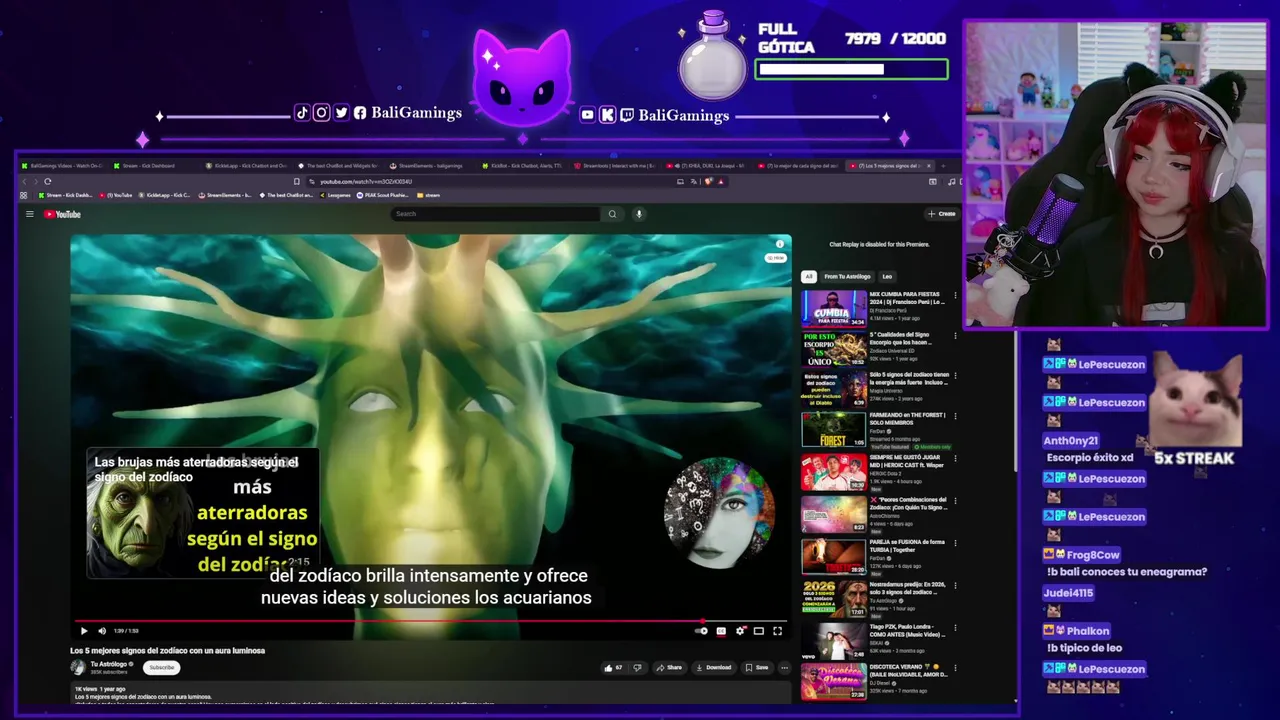Click the Download button below the video
The width and height of the screenshot is (1280, 720).
(x=714, y=667)
